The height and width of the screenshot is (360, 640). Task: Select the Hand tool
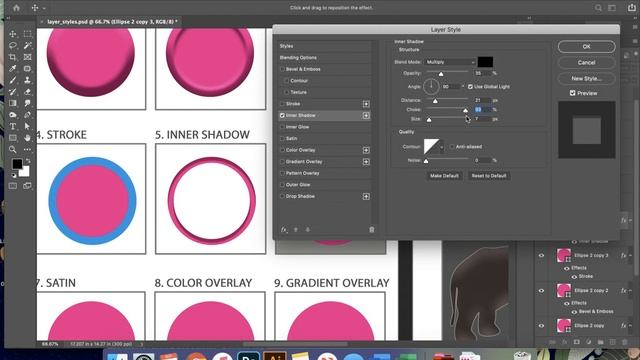tap(27, 138)
